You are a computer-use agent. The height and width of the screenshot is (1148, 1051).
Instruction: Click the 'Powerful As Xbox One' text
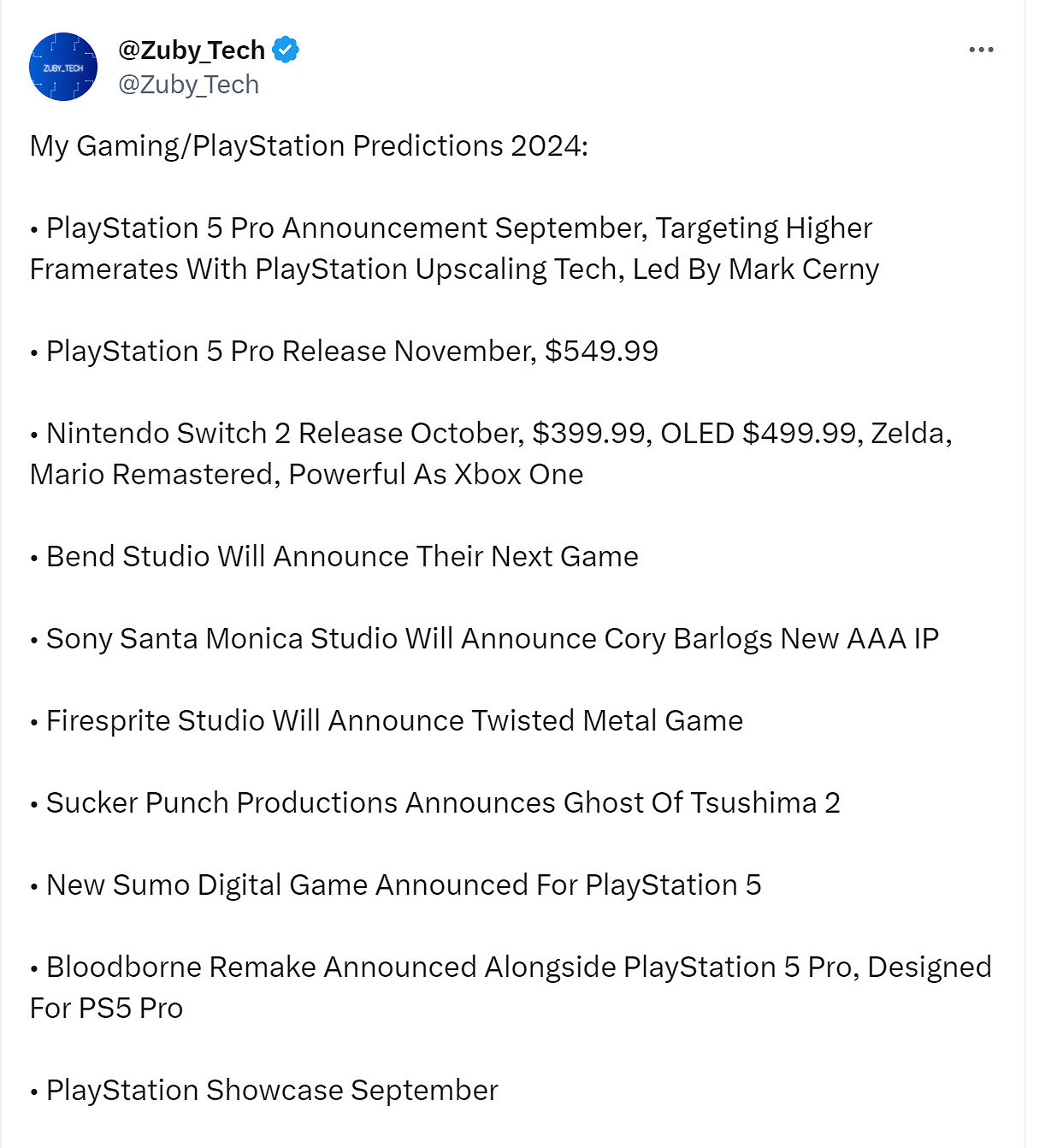click(435, 475)
